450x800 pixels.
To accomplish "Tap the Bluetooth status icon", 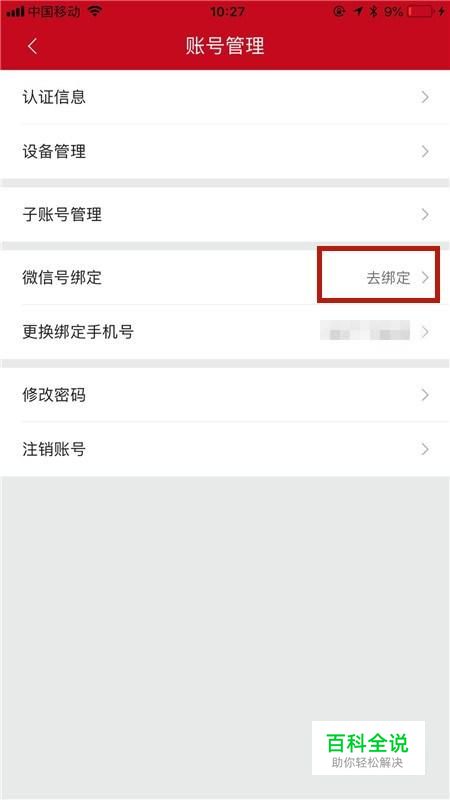I will tap(374, 11).
